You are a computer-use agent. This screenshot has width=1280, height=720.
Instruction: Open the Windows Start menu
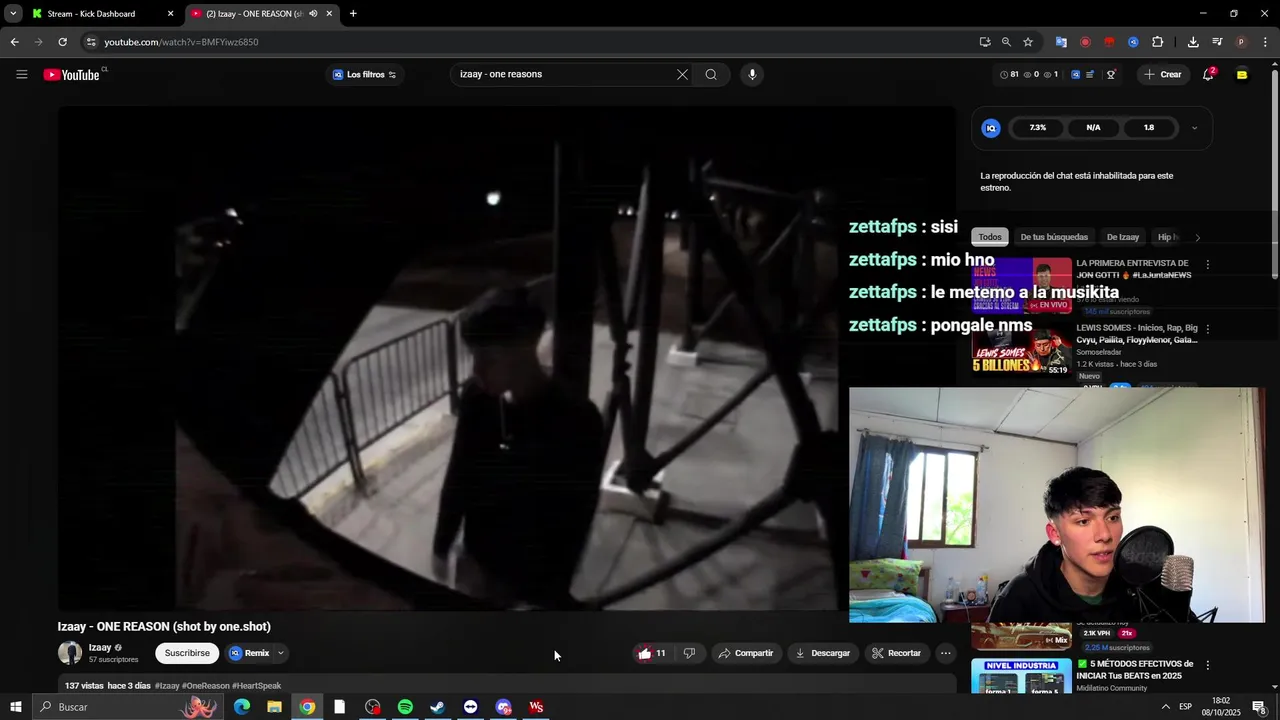point(15,707)
